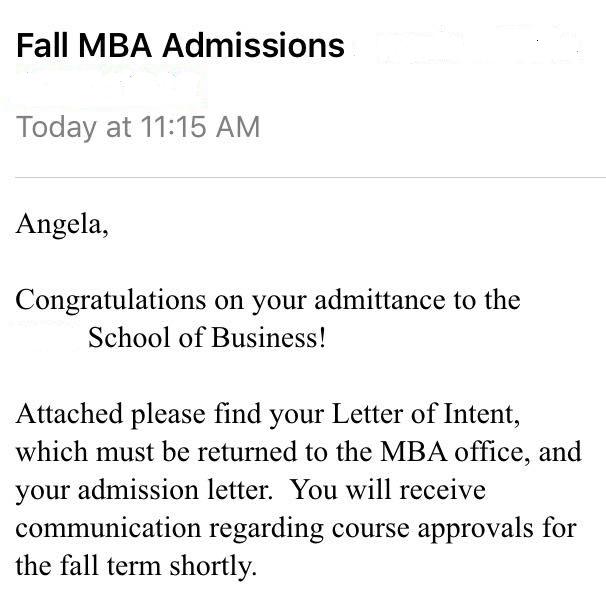Click the word regarding in the body
Viewport: 606px width, 606px height.
[266, 529]
